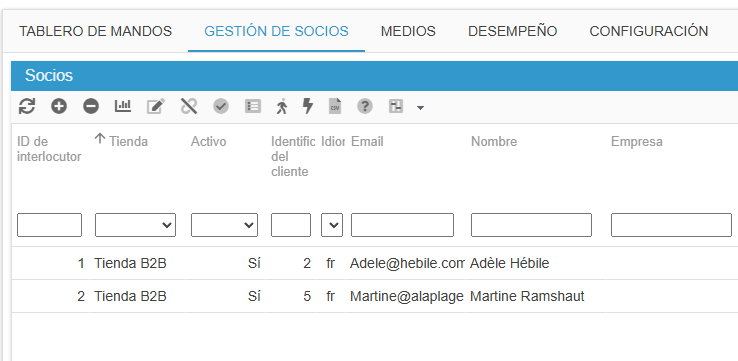Open the bar chart statistics icon
Screen dimensions: 738x361
123,106
